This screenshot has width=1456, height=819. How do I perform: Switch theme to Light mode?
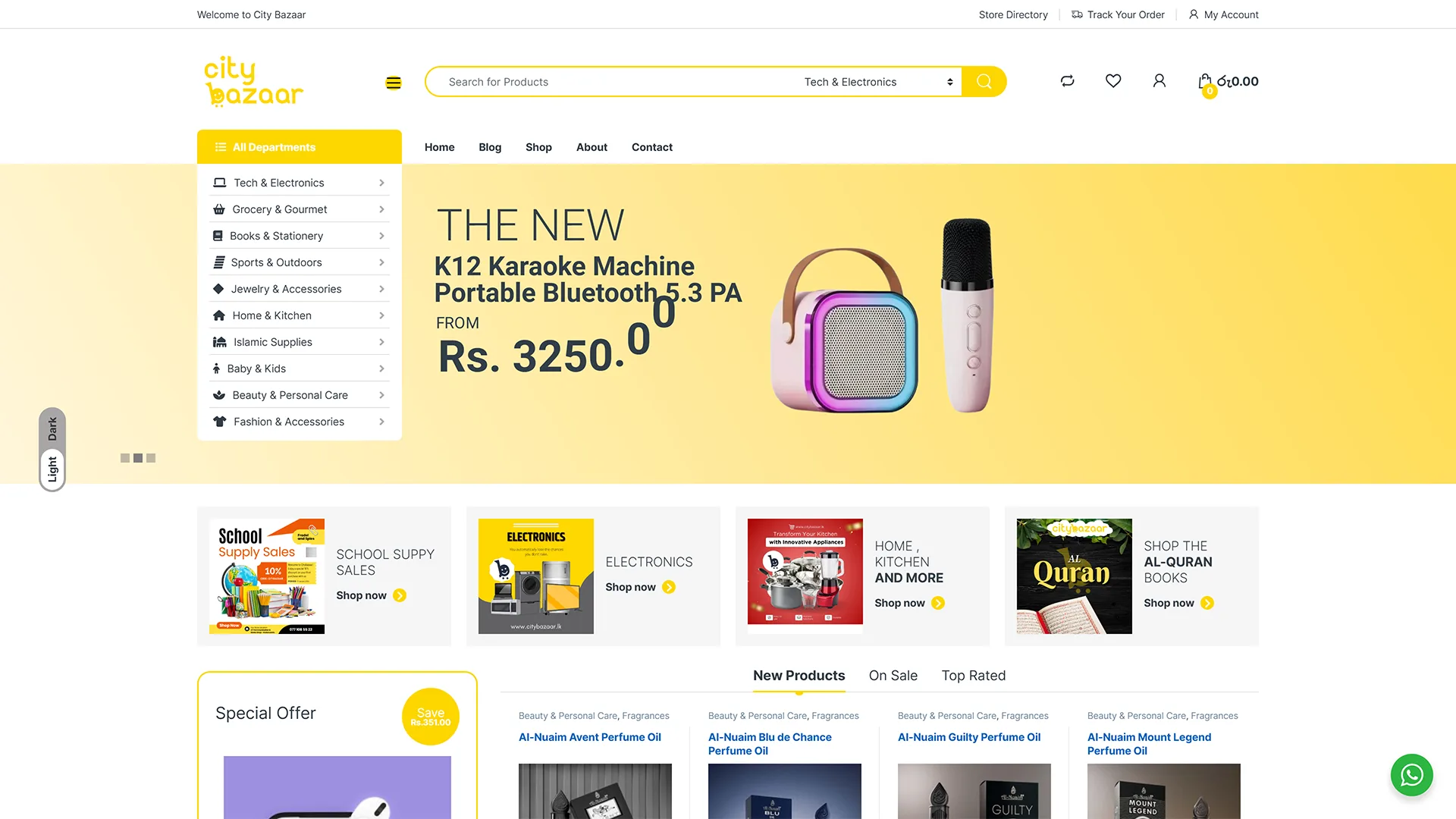click(52, 469)
